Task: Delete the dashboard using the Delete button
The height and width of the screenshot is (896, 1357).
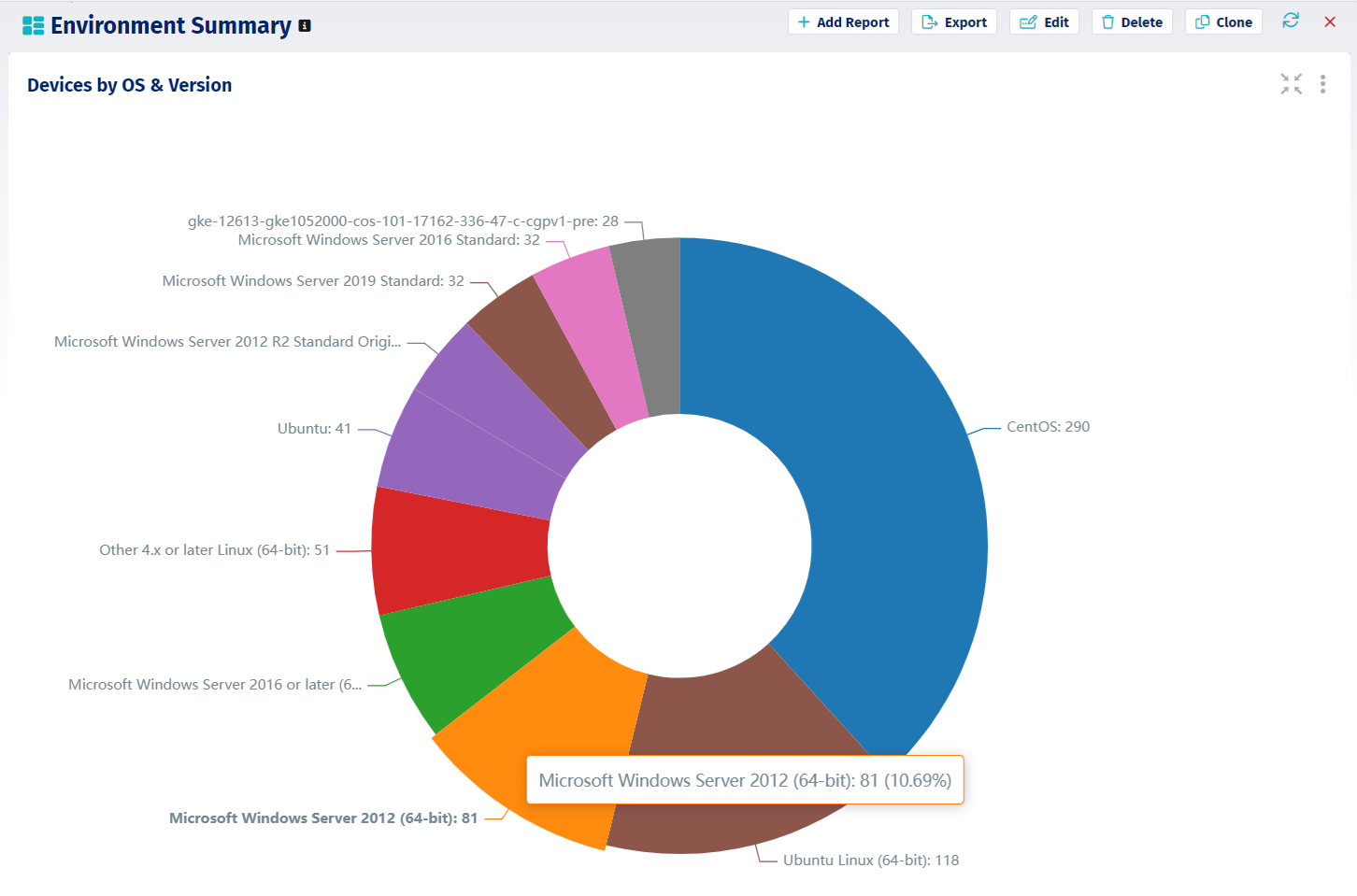Action: (1132, 21)
